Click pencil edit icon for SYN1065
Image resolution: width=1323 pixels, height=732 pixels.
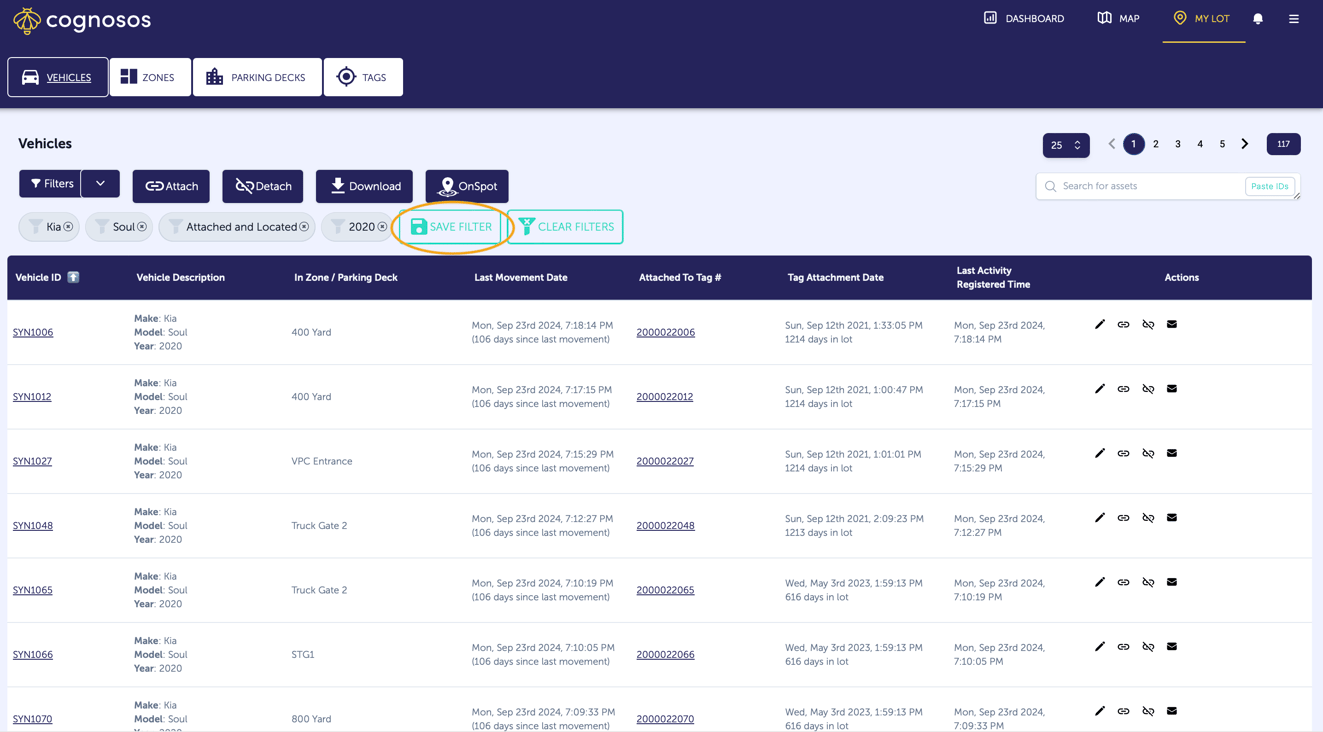1100,582
